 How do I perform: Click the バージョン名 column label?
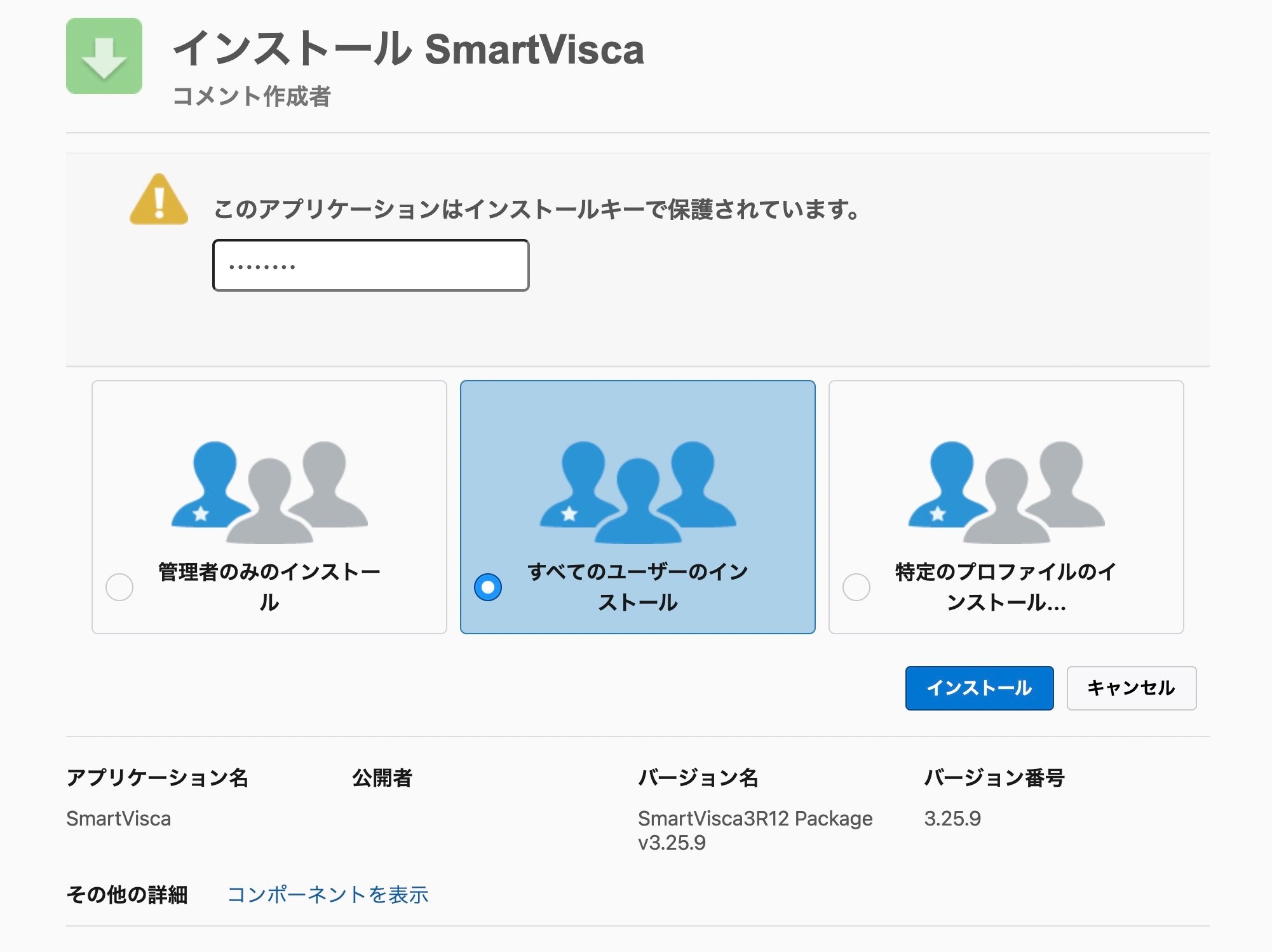[698, 777]
